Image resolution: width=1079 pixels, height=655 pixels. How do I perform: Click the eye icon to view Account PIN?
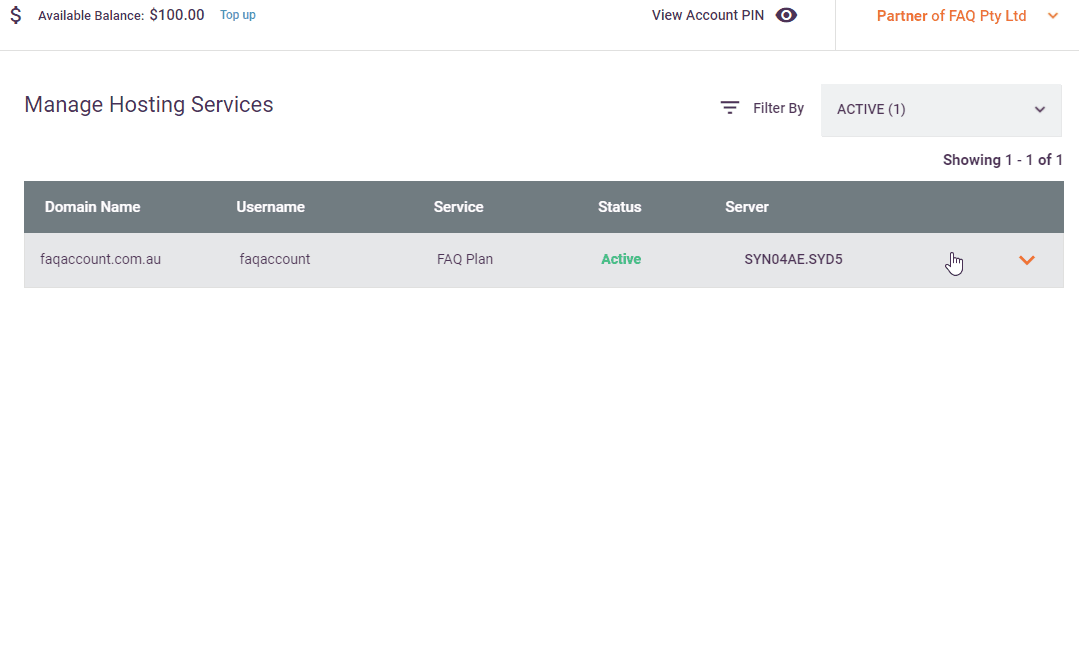(786, 15)
